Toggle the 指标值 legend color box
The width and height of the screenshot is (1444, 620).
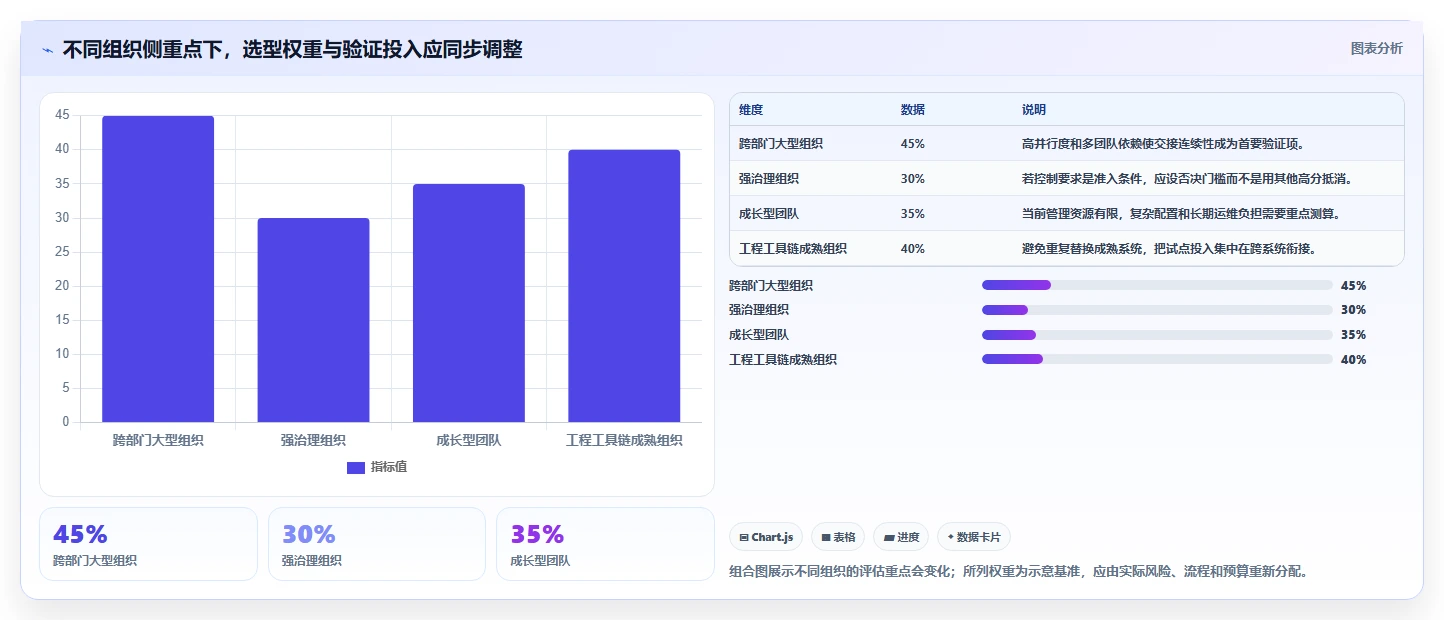click(x=356, y=467)
